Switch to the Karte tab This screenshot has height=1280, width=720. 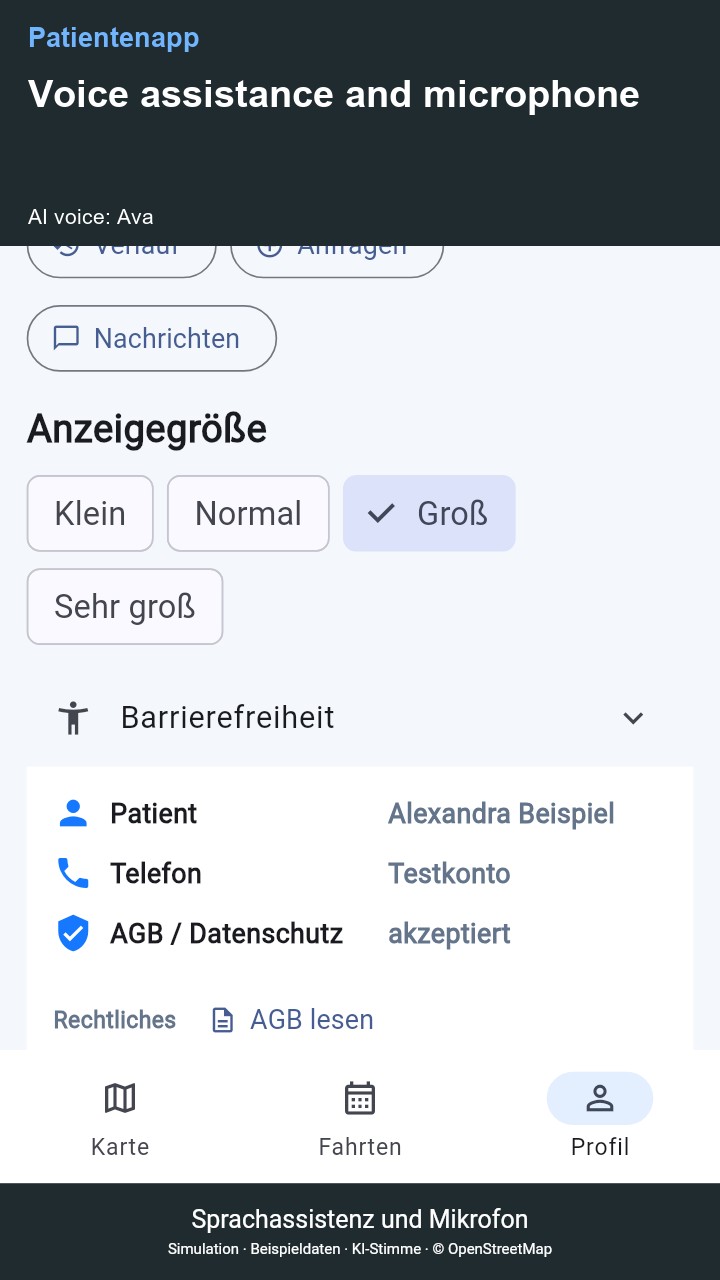[x=120, y=1116]
